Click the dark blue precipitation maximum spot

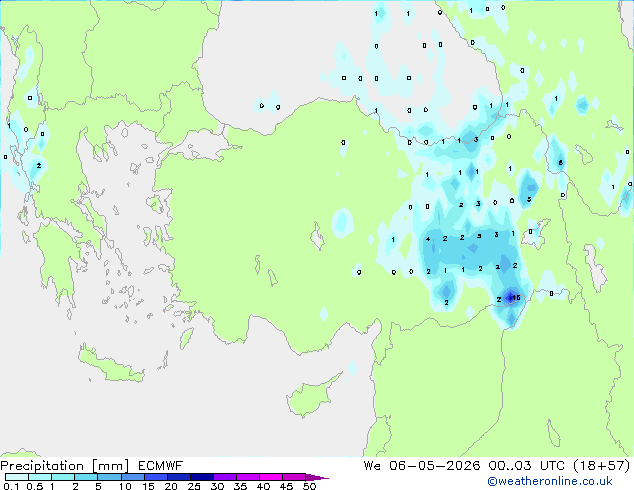tap(510, 297)
